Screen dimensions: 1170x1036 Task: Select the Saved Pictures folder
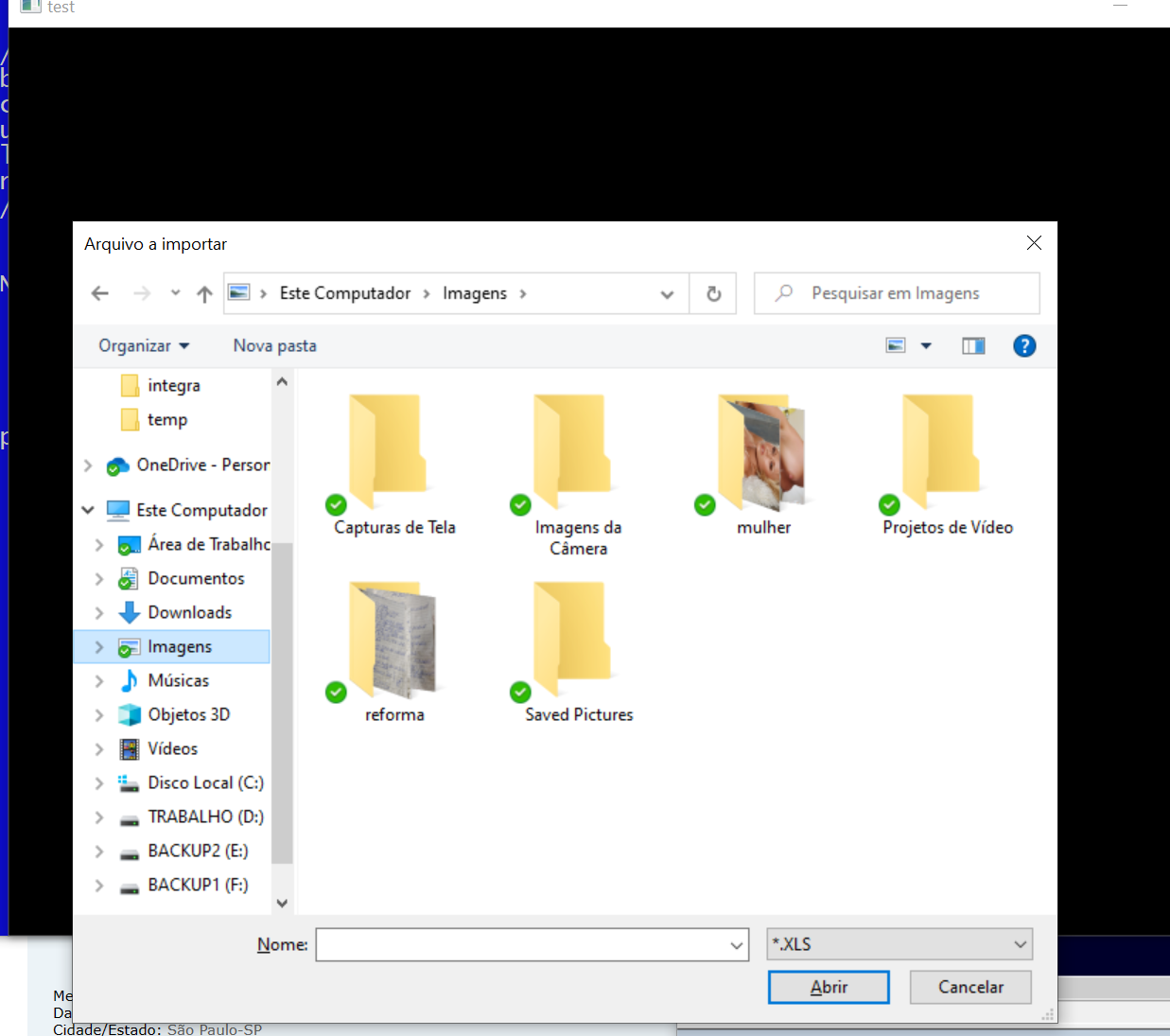[x=579, y=653]
